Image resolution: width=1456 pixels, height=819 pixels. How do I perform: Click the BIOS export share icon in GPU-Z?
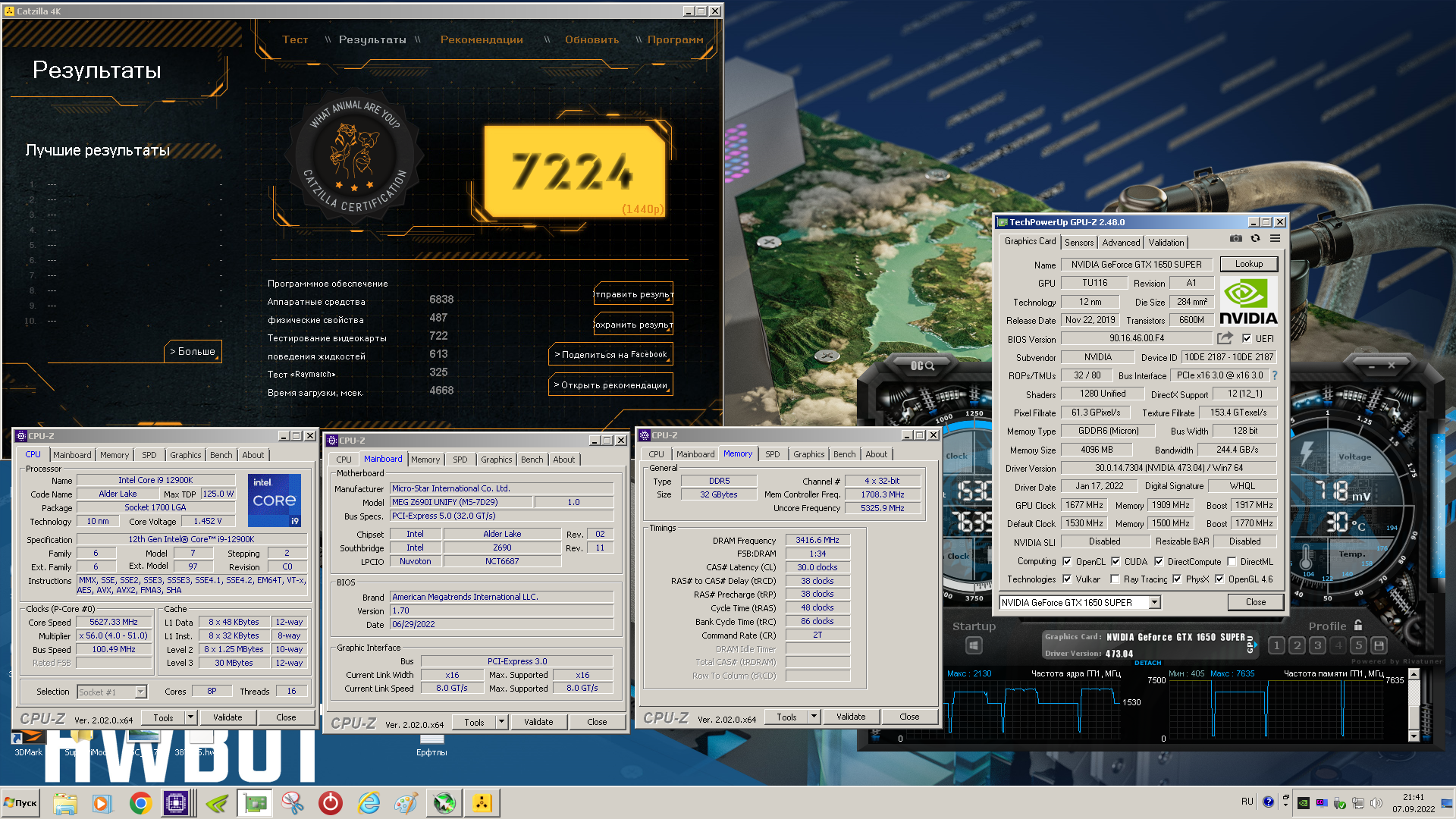1225,338
